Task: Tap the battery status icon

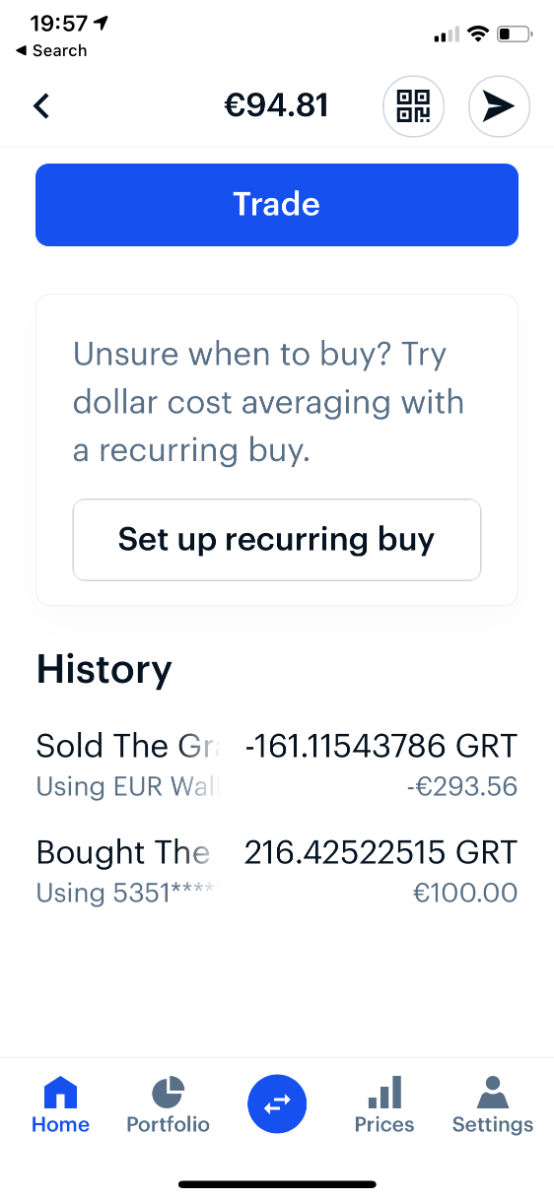Action: tap(516, 35)
